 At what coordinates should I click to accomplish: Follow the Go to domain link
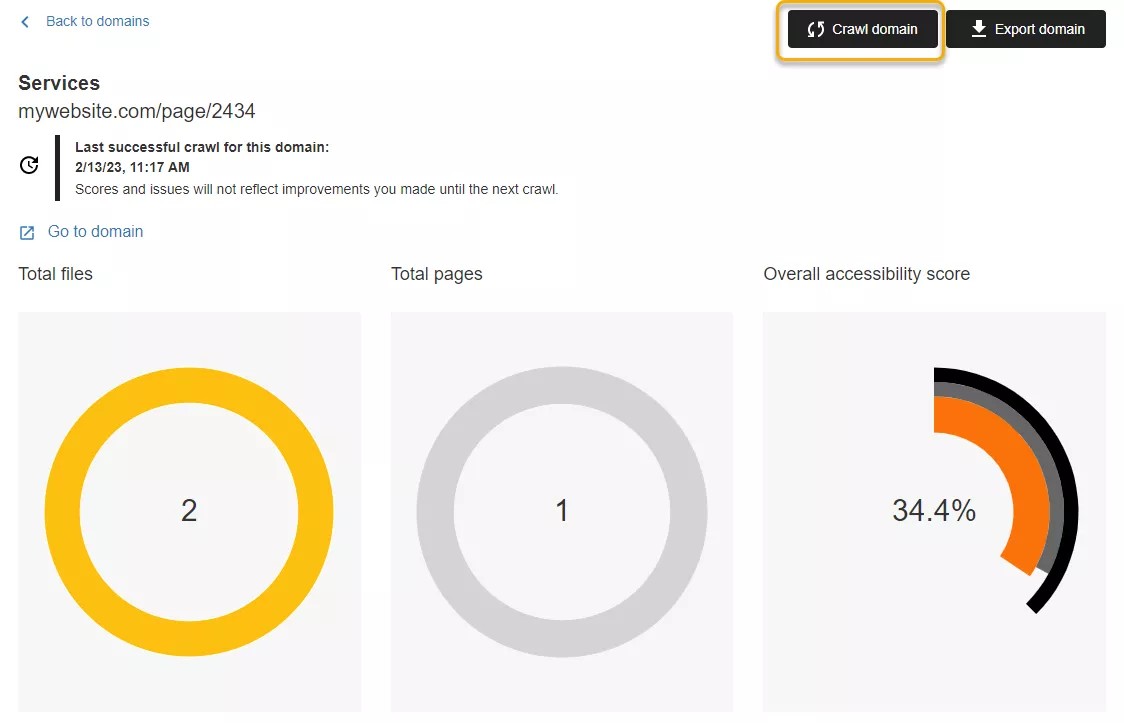click(x=95, y=231)
